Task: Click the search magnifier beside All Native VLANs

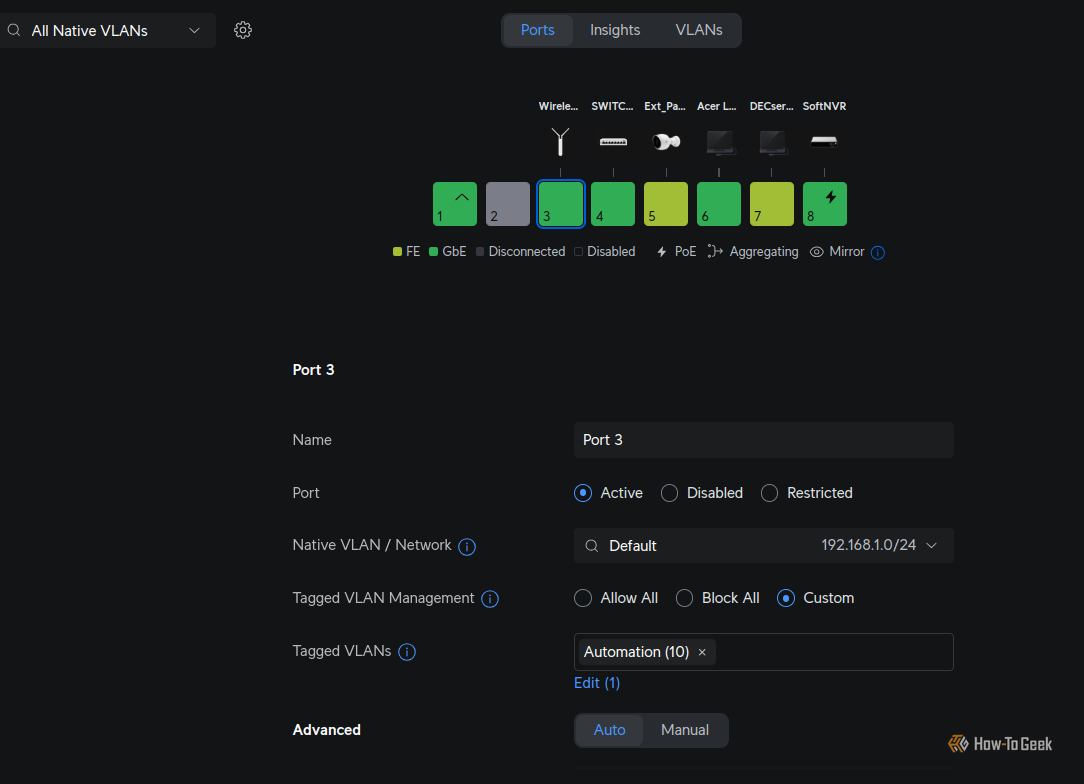Action: point(14,30)
